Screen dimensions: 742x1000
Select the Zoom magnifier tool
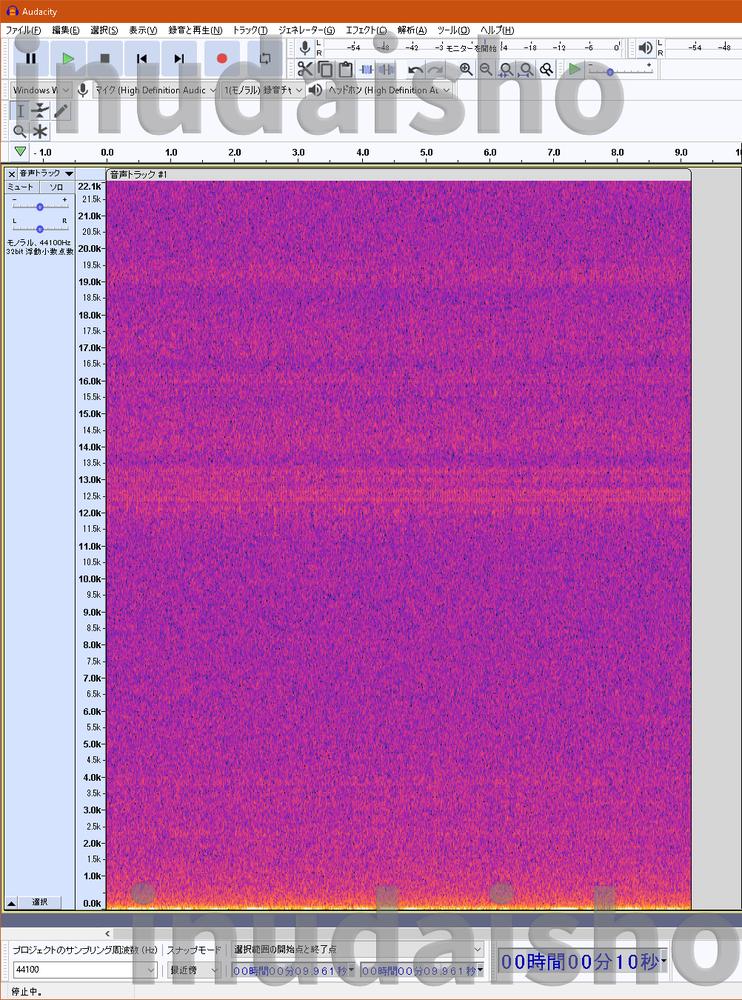(20, 131)
